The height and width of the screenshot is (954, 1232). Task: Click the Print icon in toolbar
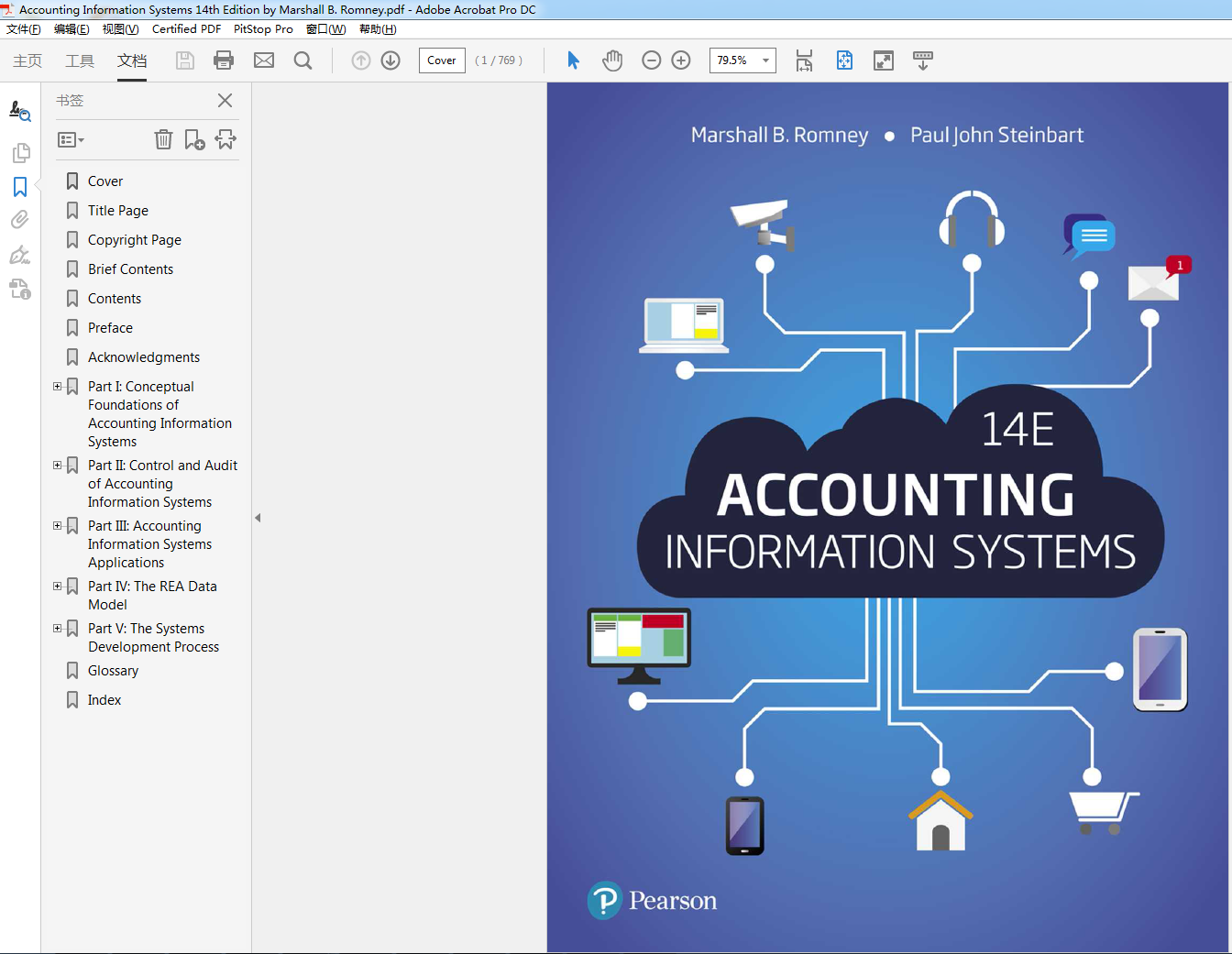224,60
